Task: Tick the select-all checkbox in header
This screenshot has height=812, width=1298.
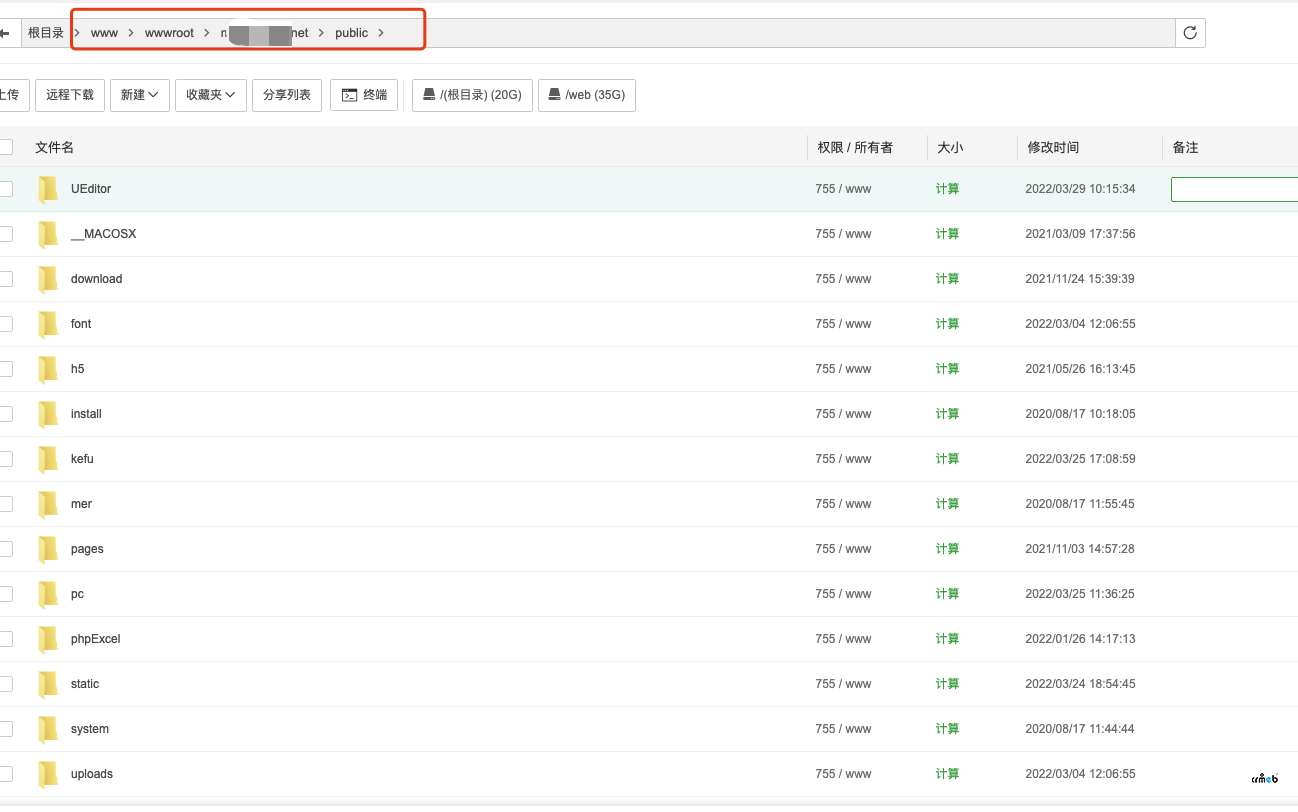Action: [x=6, y=147]
